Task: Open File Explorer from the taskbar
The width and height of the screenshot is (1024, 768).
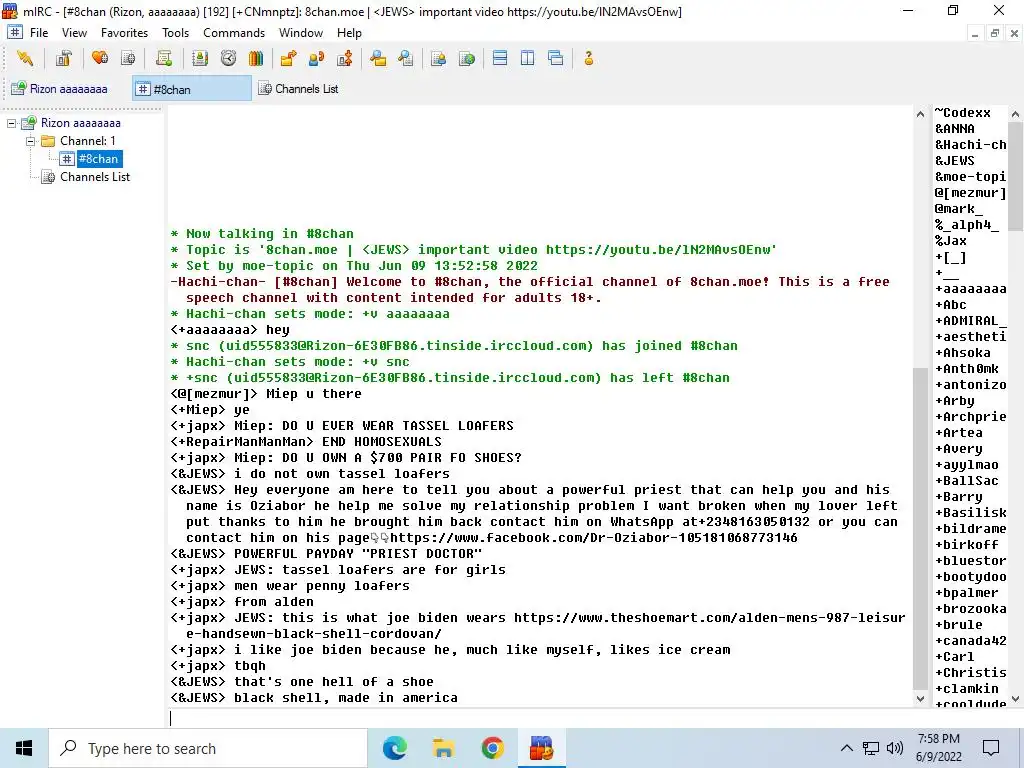Action: [x=443, y=748]
